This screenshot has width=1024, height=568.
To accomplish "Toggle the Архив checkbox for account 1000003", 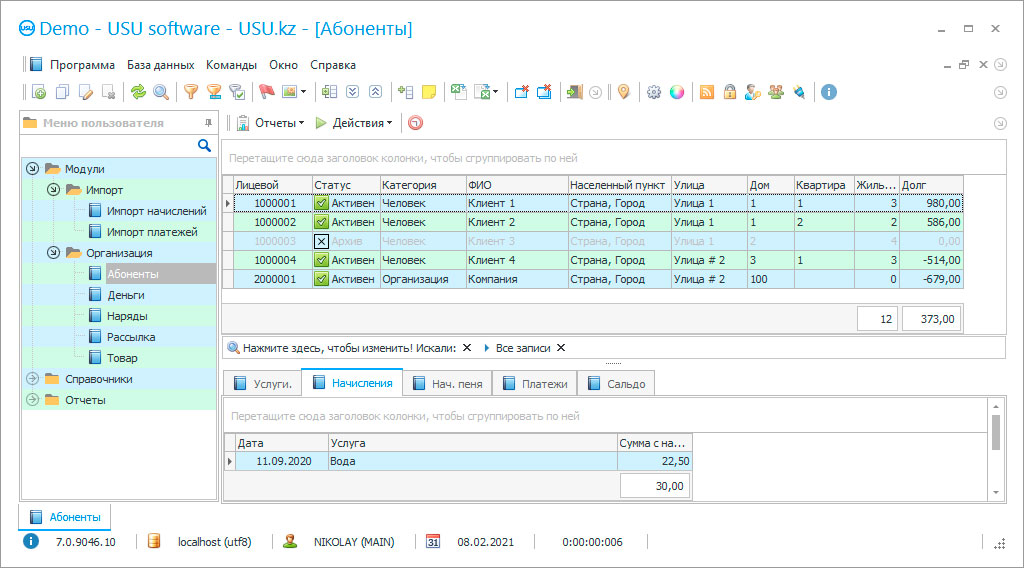I will point(321,241).
